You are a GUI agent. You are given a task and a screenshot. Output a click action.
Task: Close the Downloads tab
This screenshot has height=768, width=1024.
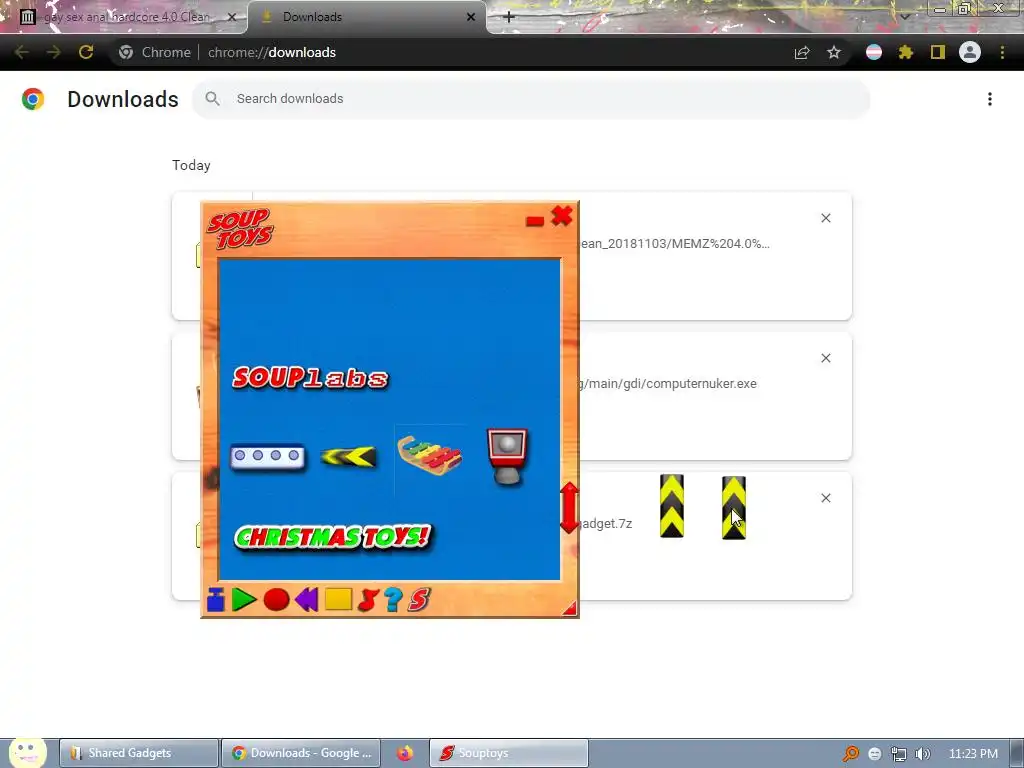pyautogui.click(x=471, y=17)
